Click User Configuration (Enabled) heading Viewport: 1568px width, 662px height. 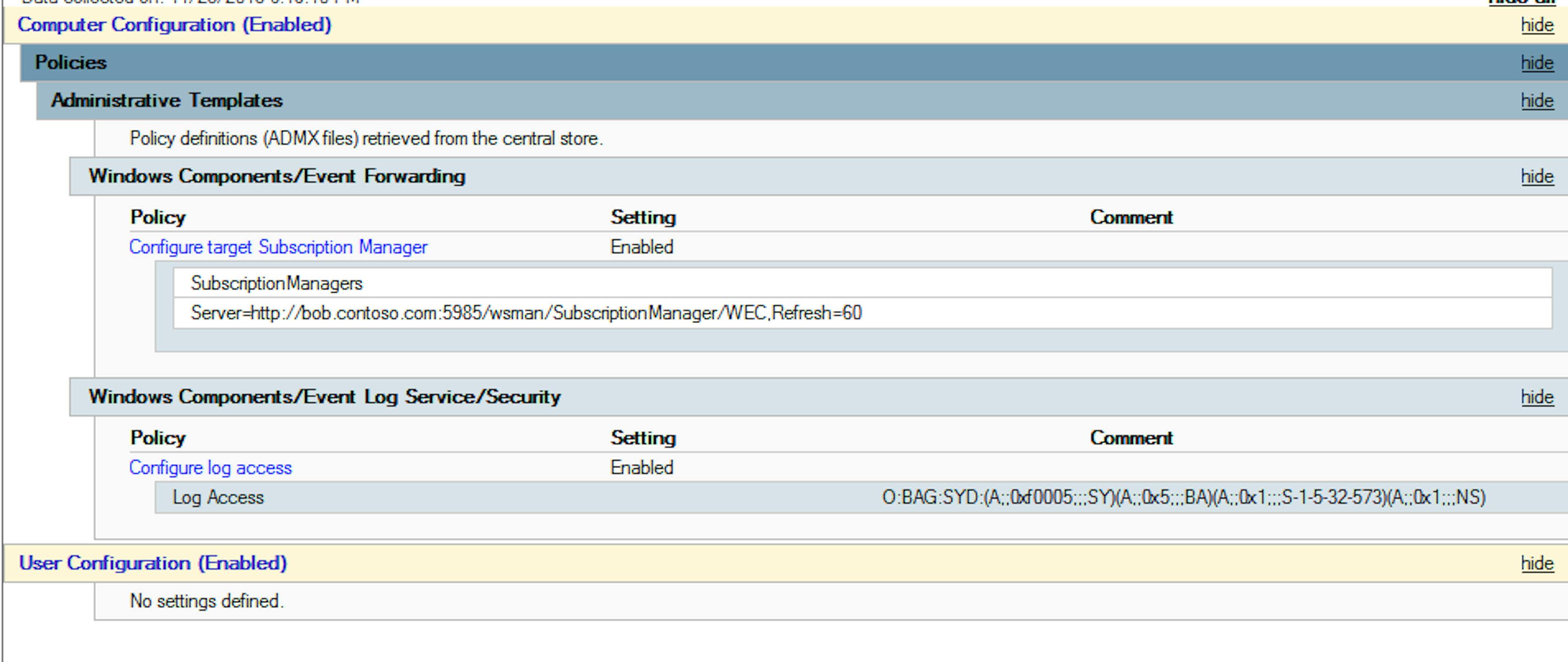pos(152,563)
